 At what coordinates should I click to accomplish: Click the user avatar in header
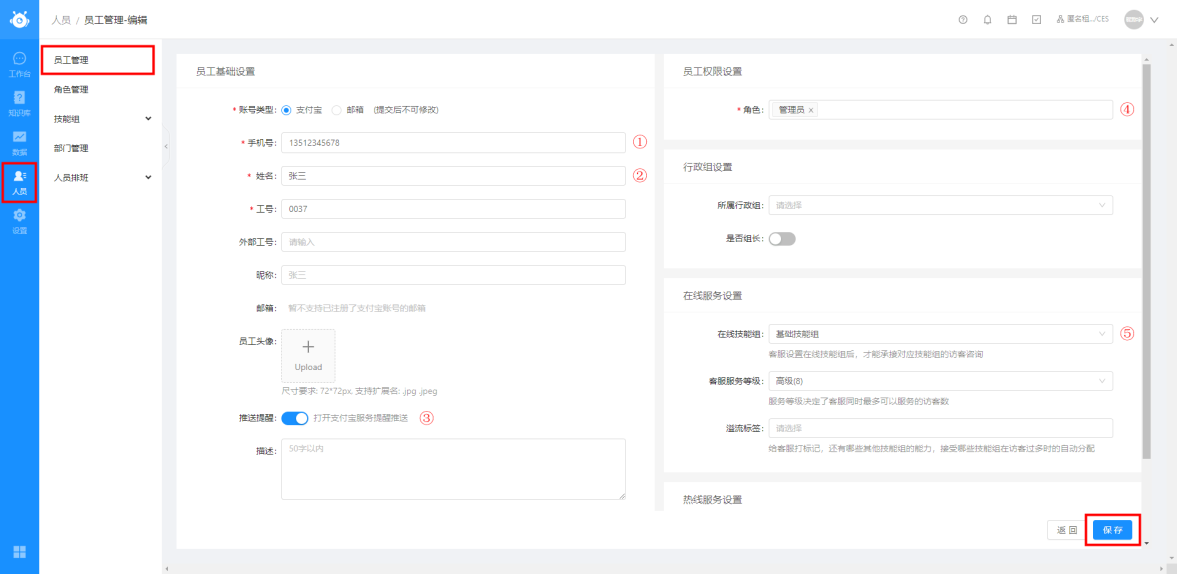tap(1133, 20)
